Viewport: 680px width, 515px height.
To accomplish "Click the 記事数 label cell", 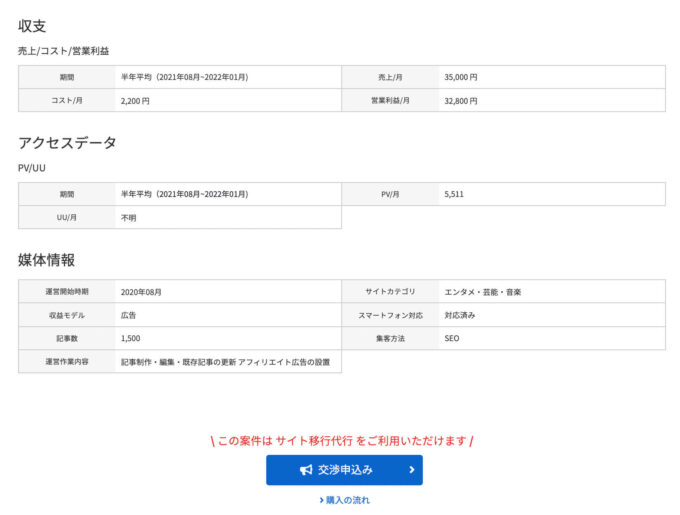I will point(67,338).
